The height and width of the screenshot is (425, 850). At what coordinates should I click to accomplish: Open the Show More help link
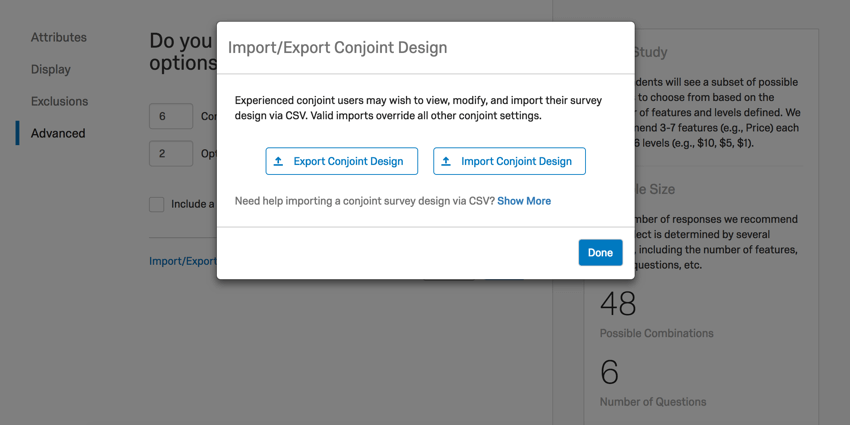[524, 201]
